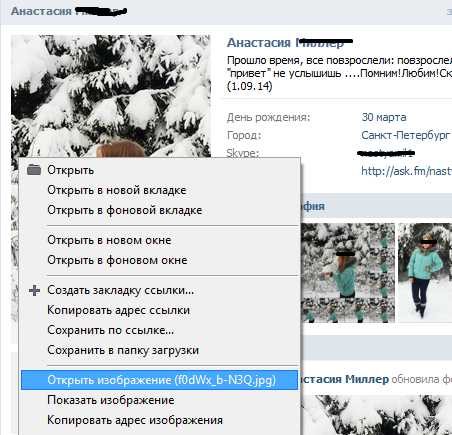Screen dimensions: 452x435
Task: Click the День рождения: label
Action: (268, 117)
